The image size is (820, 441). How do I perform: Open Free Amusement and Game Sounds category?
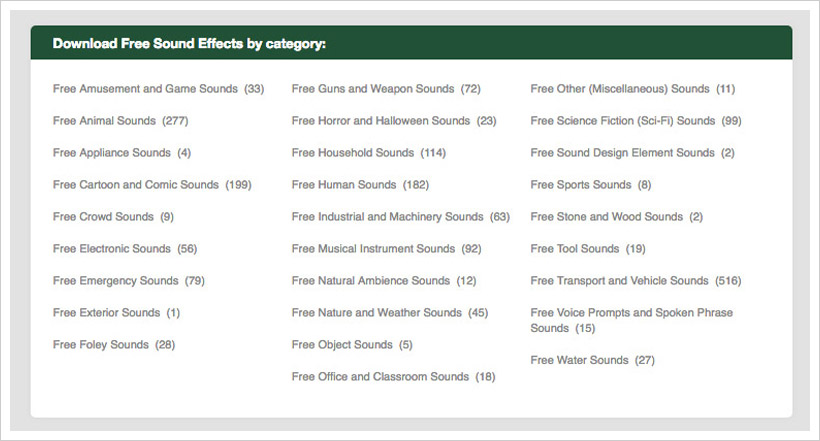pos(145,89)
